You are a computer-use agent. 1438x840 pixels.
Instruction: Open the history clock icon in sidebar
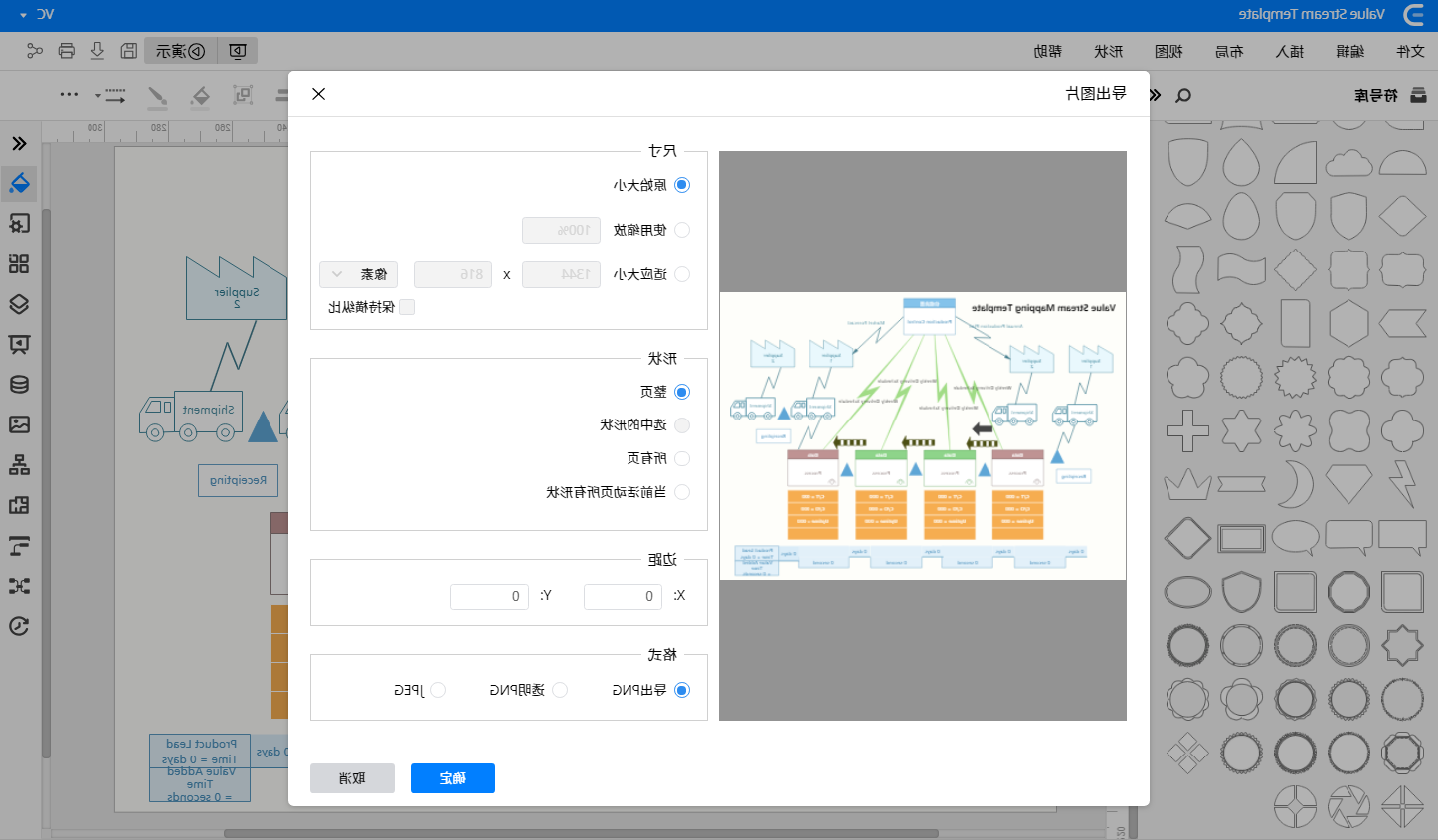(19, 626)
